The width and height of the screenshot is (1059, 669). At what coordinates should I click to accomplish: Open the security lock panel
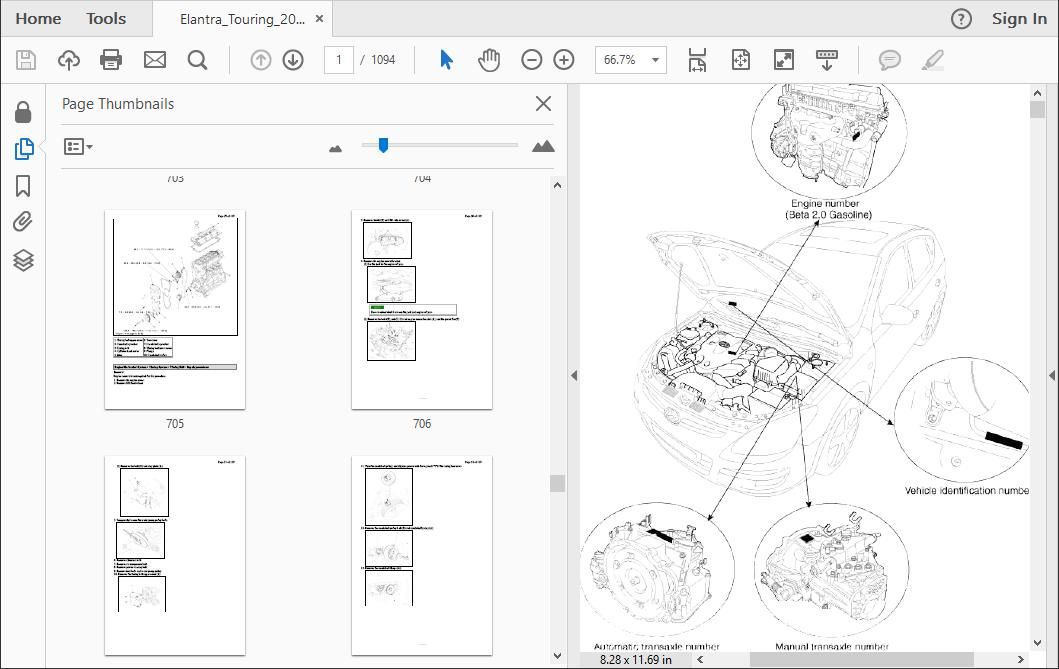23,112
